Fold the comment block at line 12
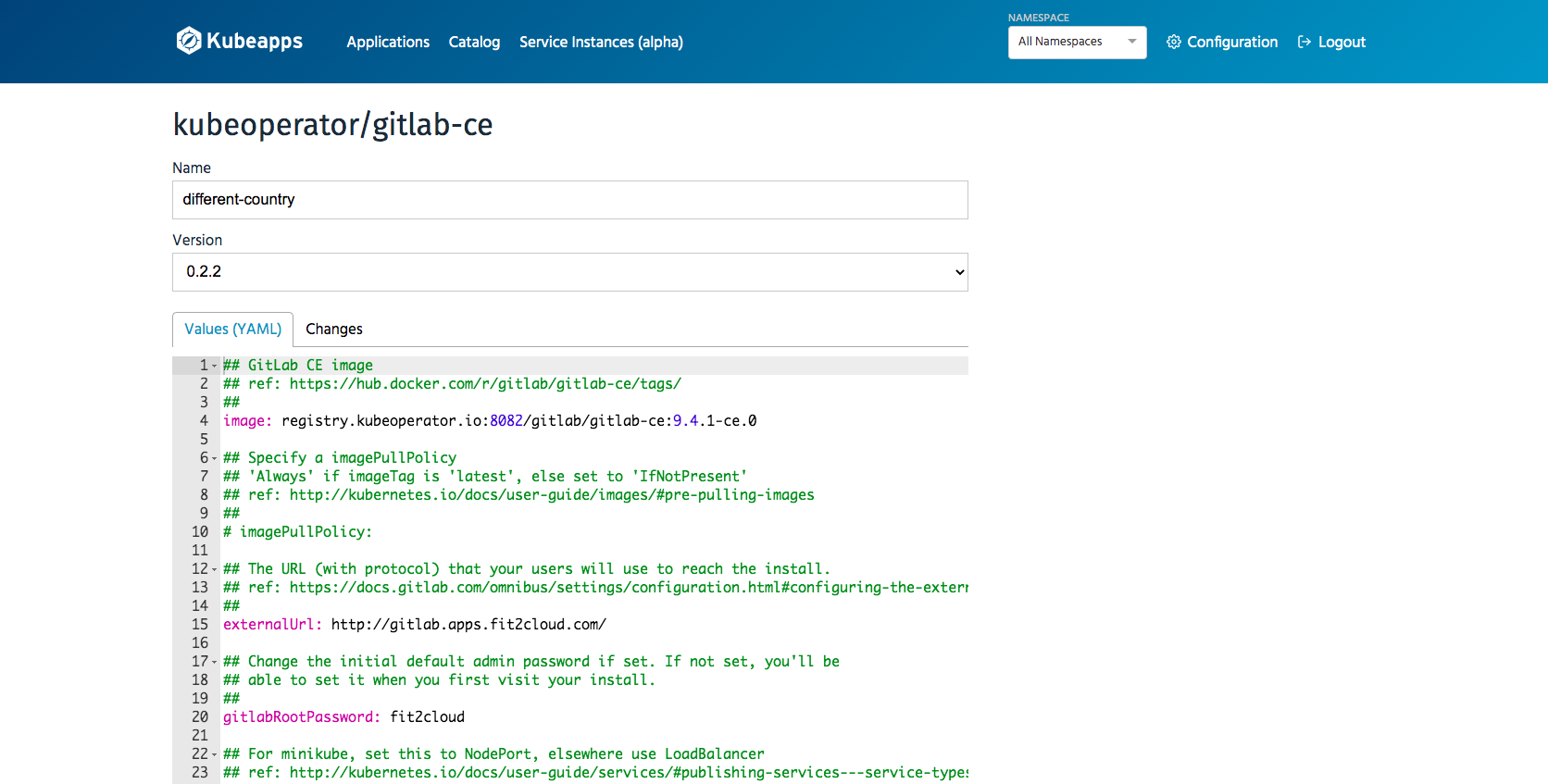The image size is (1548, 784). tap(215, 569)
